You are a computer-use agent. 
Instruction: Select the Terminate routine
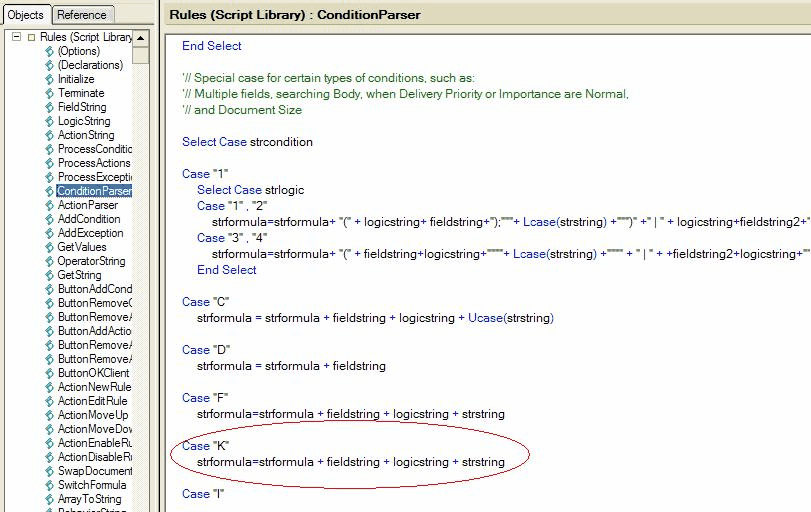81,93
